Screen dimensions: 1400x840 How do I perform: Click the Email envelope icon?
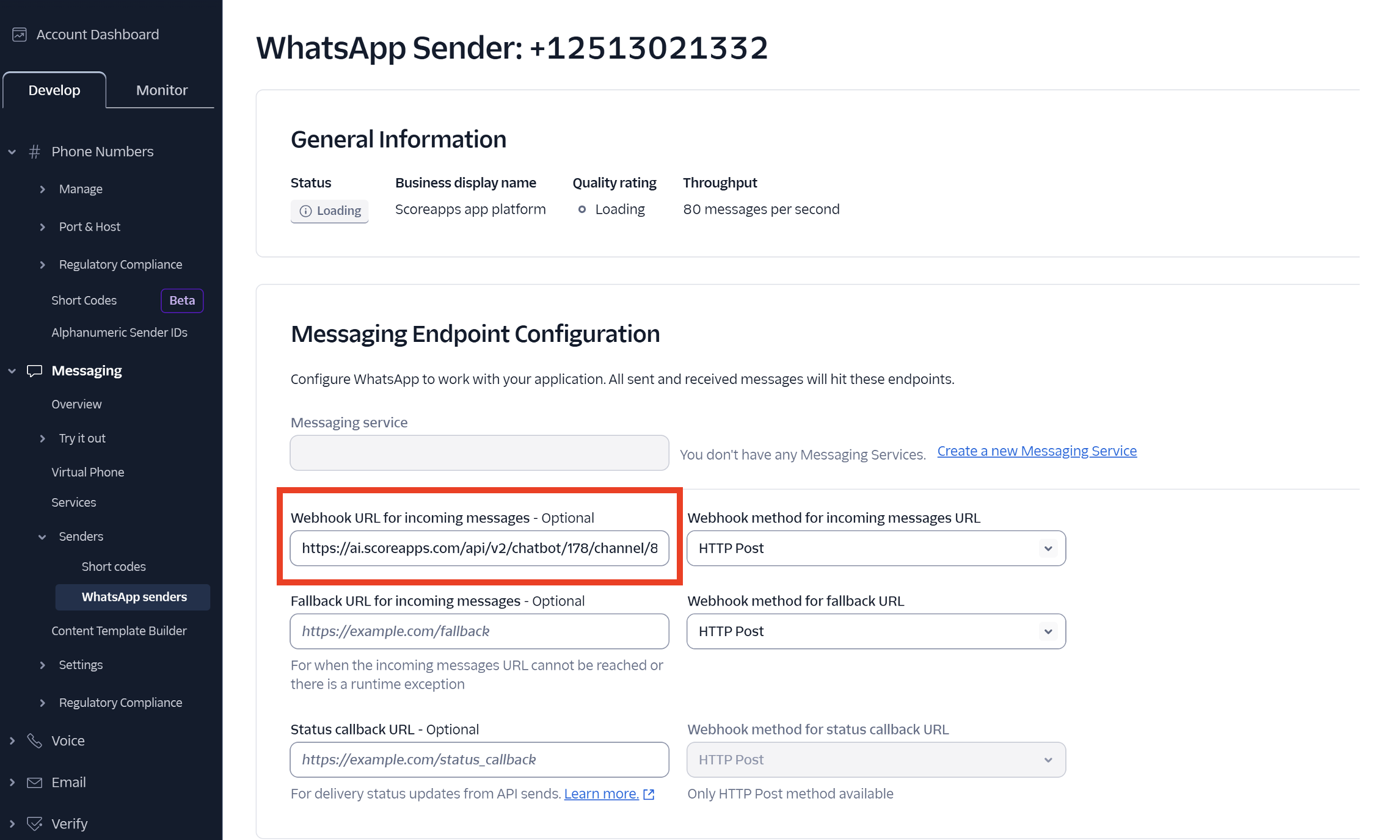pos(35,782)
